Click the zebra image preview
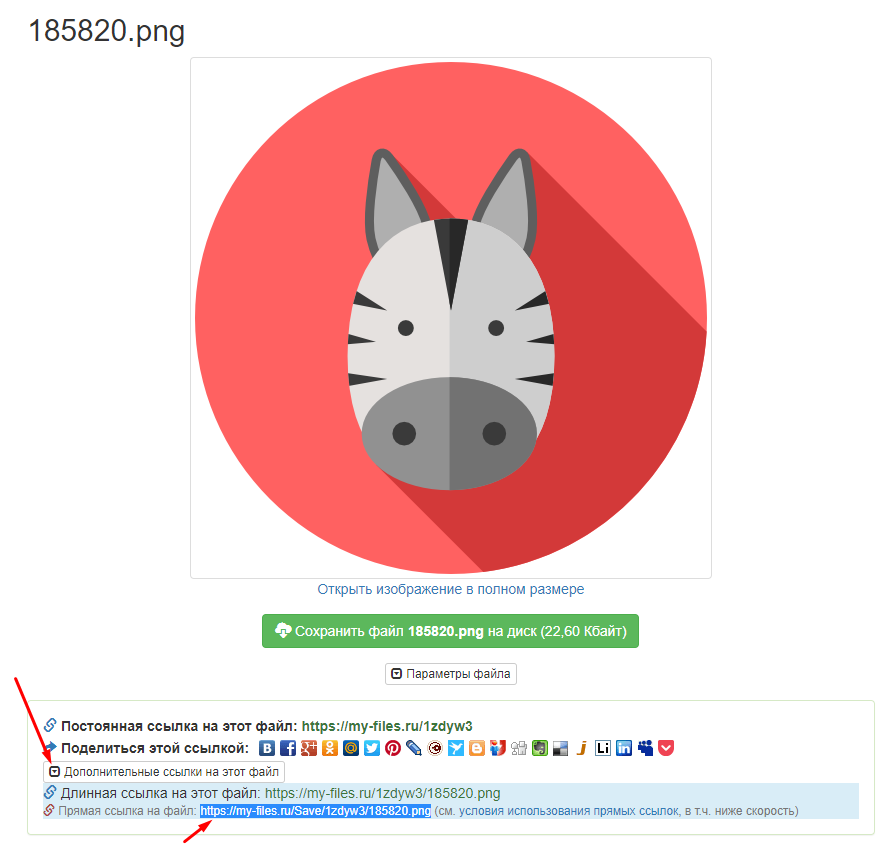This screenshot has height=848, width=880. (x=451, y=318)
